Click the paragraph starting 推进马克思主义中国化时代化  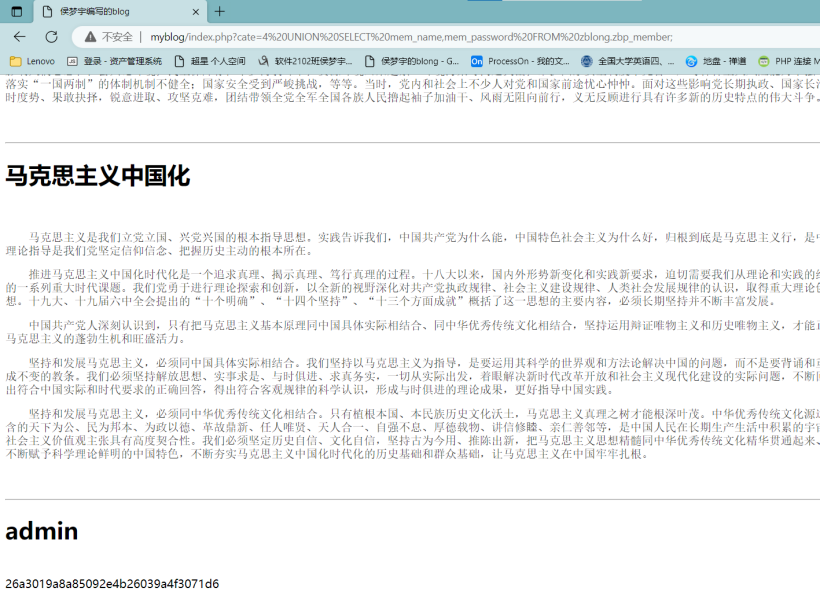point(413,288)
